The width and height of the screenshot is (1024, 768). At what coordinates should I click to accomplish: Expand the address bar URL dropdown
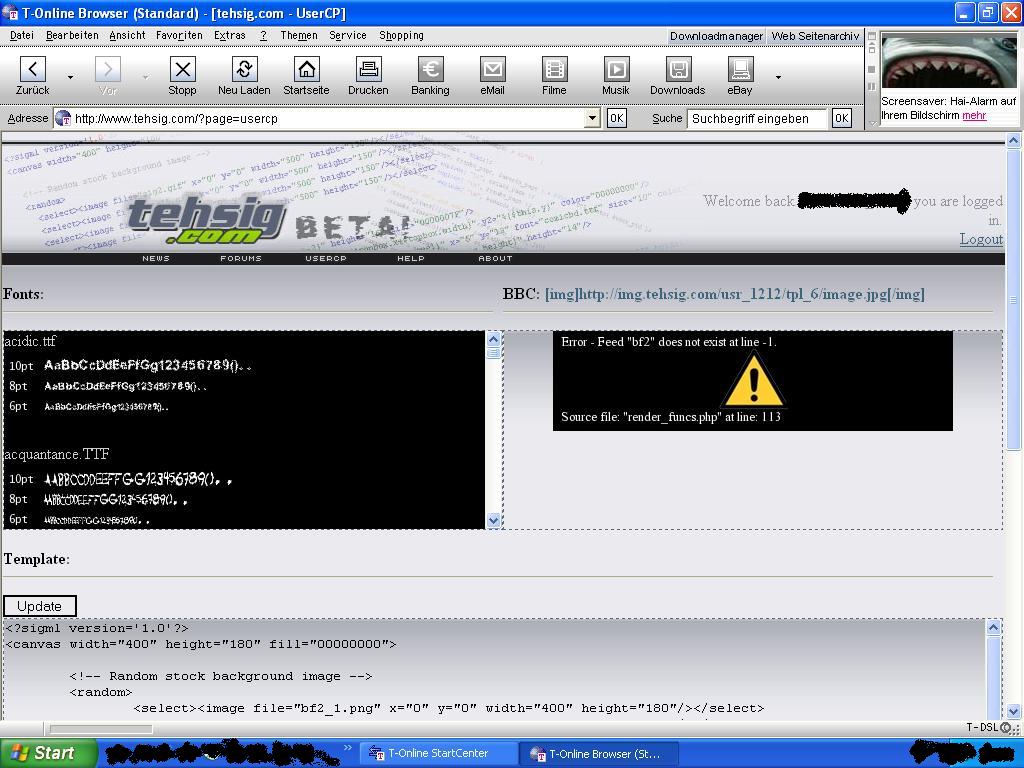592,118
